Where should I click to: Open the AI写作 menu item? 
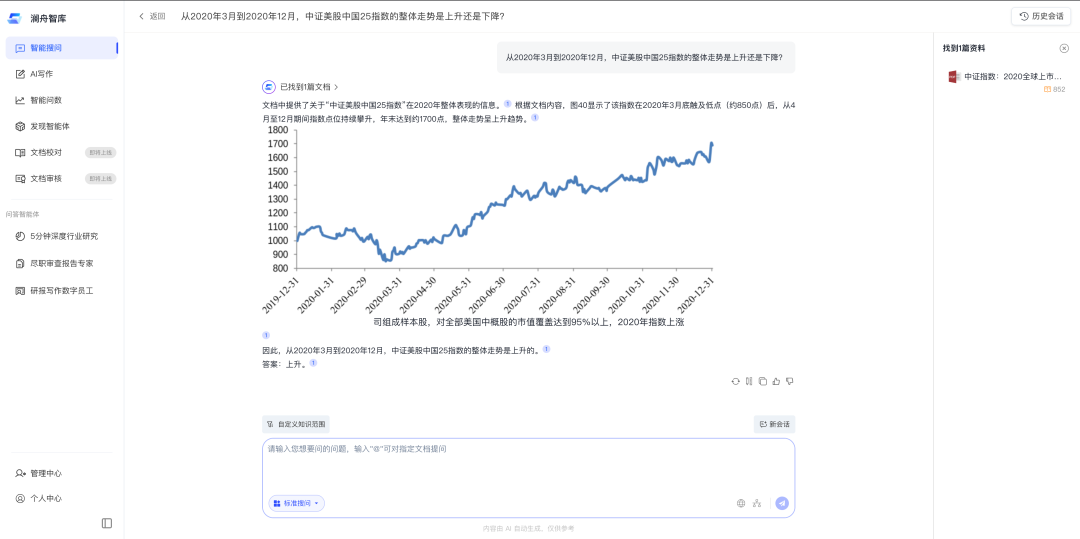coord(42,74)
